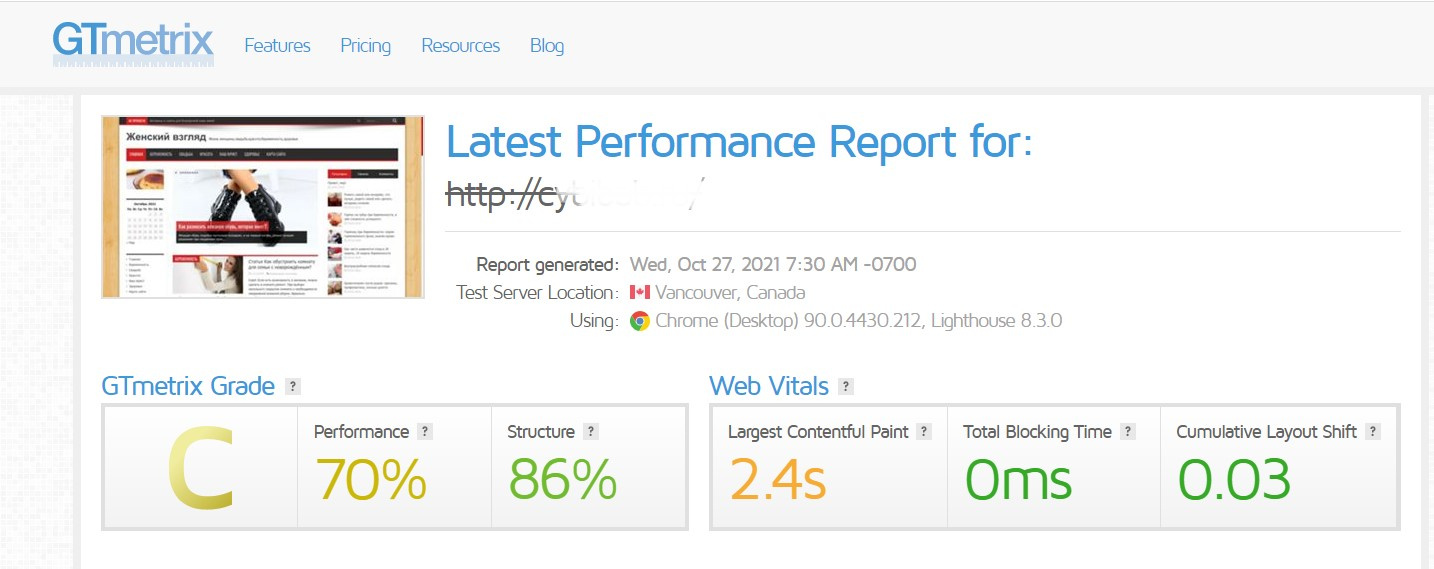
Task: Click help icon next to Structure
Action: (x=591, y=432)
